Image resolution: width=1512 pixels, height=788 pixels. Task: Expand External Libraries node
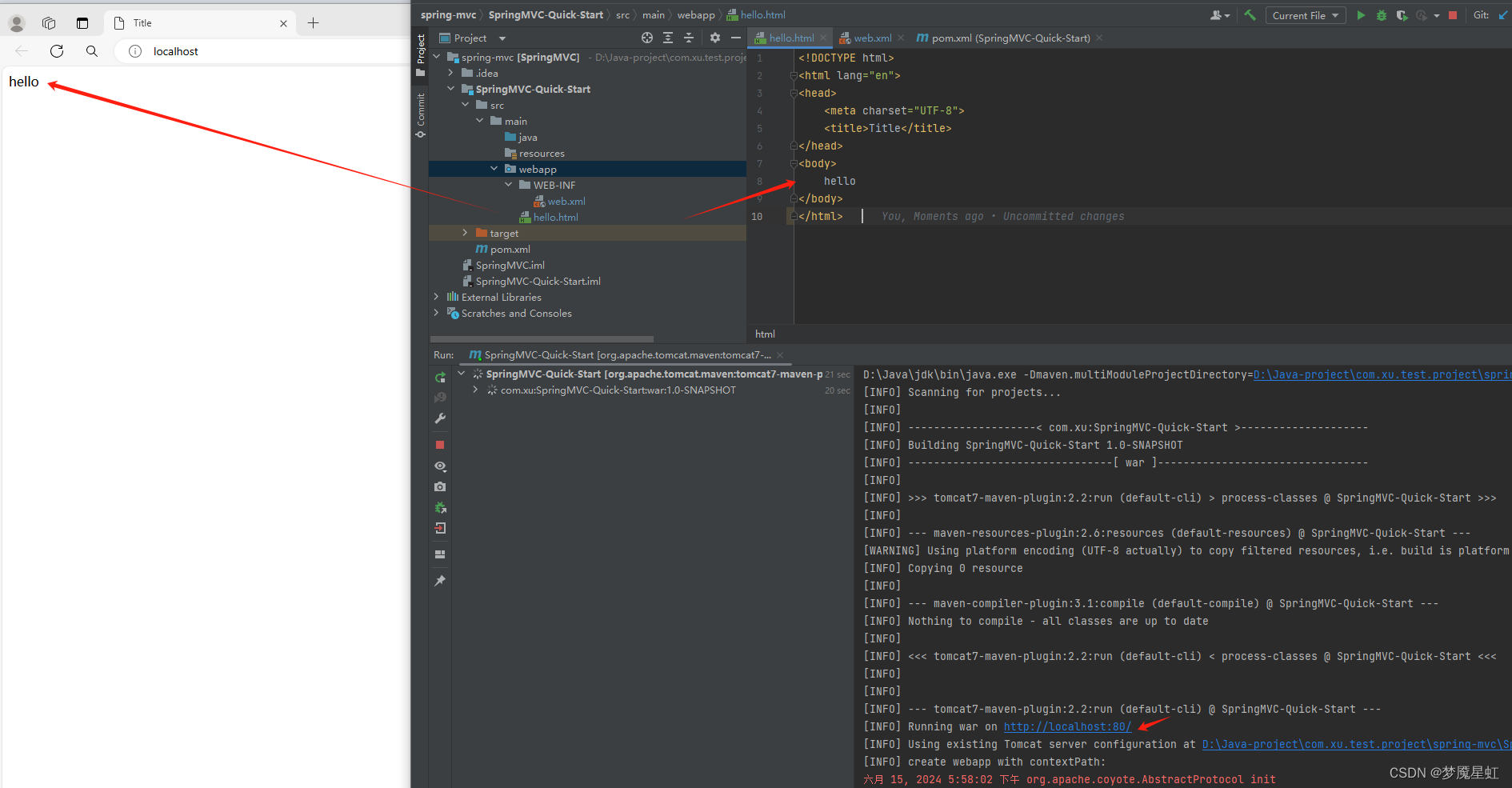click(437, 297)
